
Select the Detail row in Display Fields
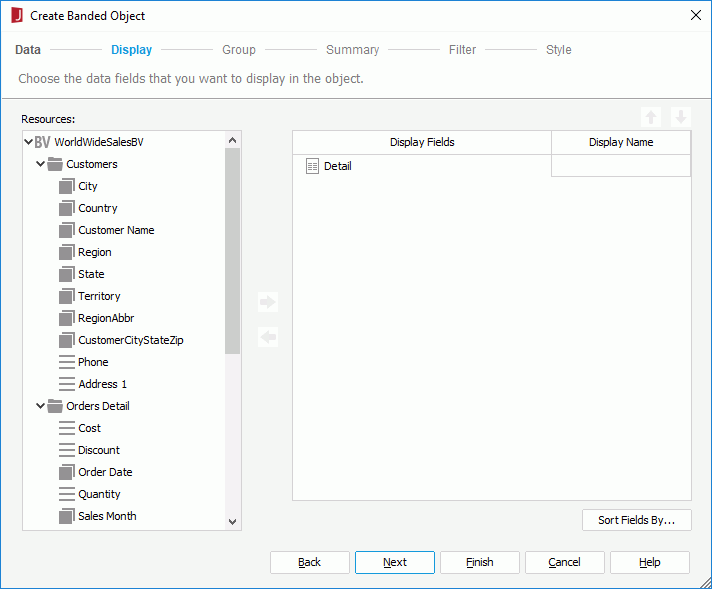(422, 166)
